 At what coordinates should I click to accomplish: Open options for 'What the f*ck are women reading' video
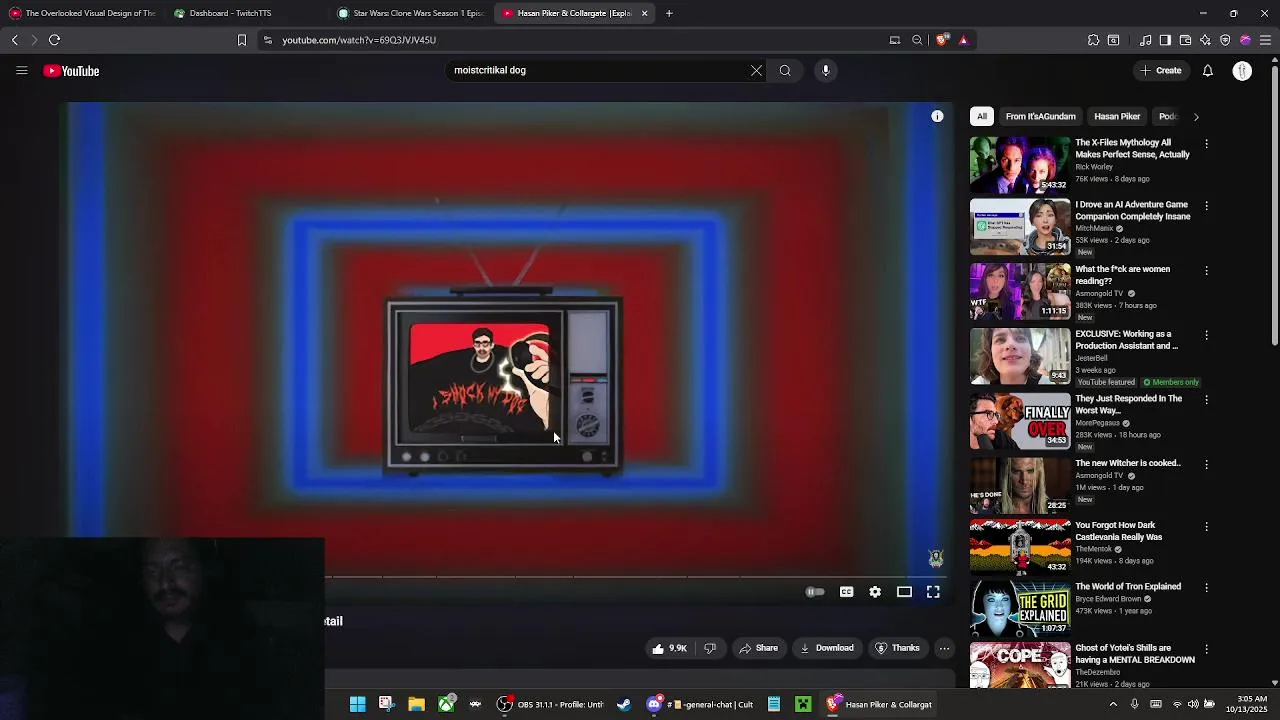click(x=1206, y=271)
